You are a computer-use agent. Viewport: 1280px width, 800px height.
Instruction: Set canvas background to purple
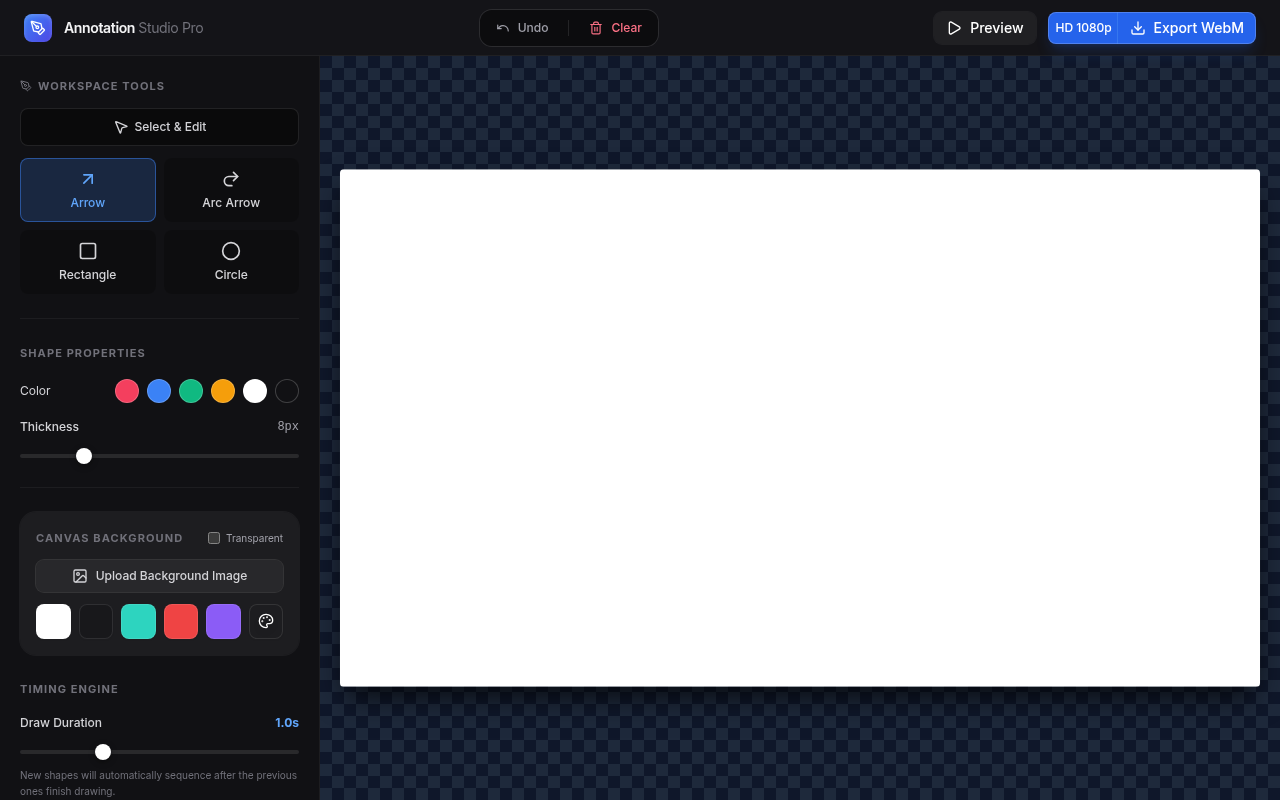(x=223, y=621)
